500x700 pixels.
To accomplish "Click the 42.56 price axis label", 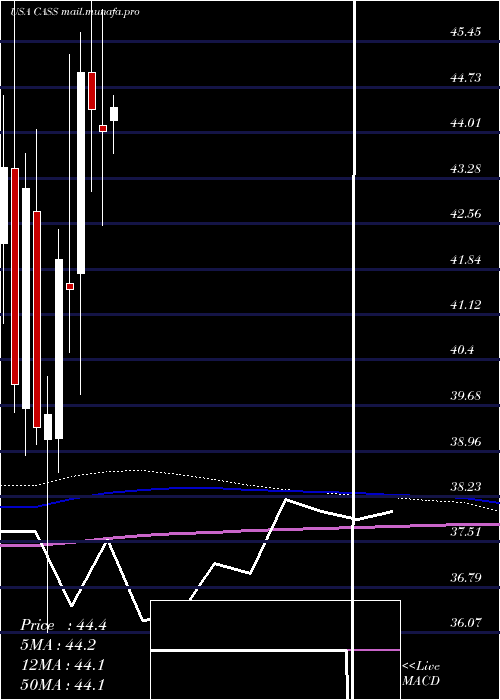I will point(466,214).
